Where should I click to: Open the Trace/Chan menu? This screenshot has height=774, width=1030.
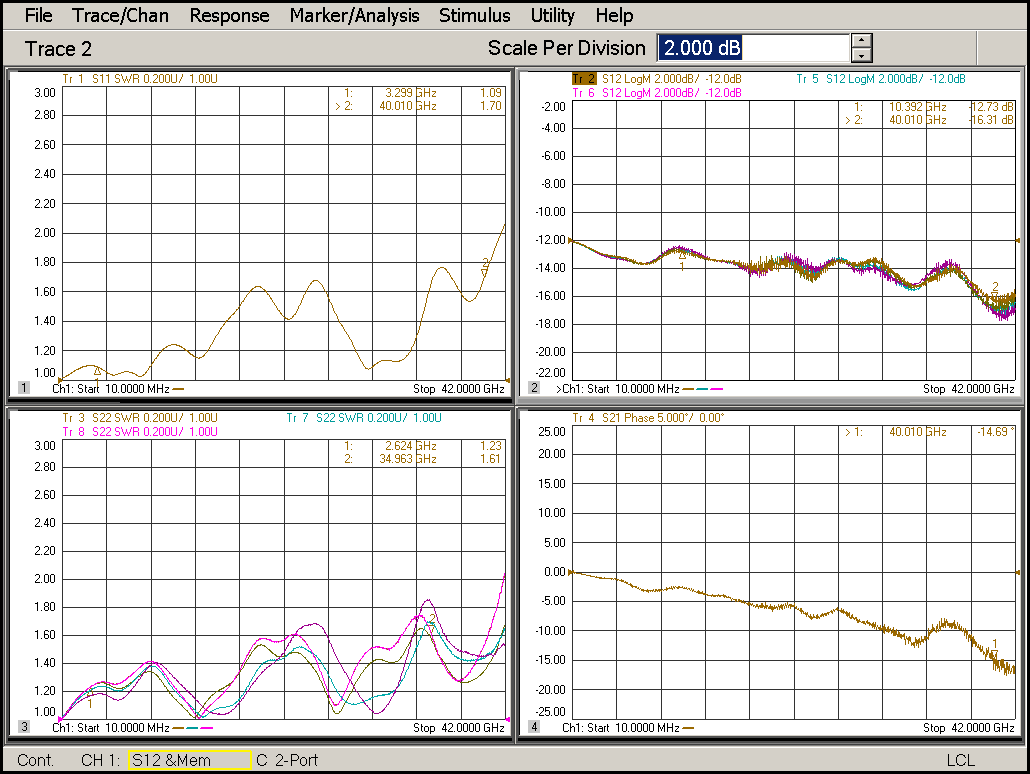(x=121, y=15)
